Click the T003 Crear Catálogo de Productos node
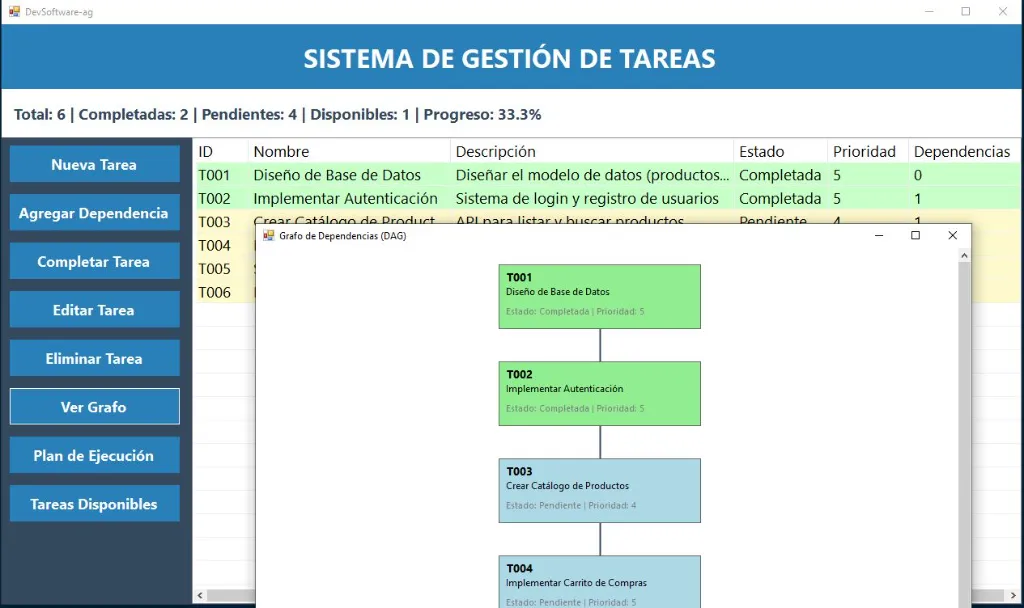This screenshot has width=1024, height=608. (x=599, y=491)
